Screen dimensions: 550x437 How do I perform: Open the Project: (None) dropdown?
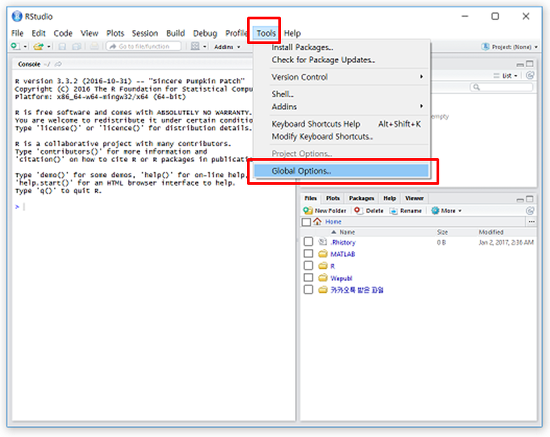tap(510, 47)
